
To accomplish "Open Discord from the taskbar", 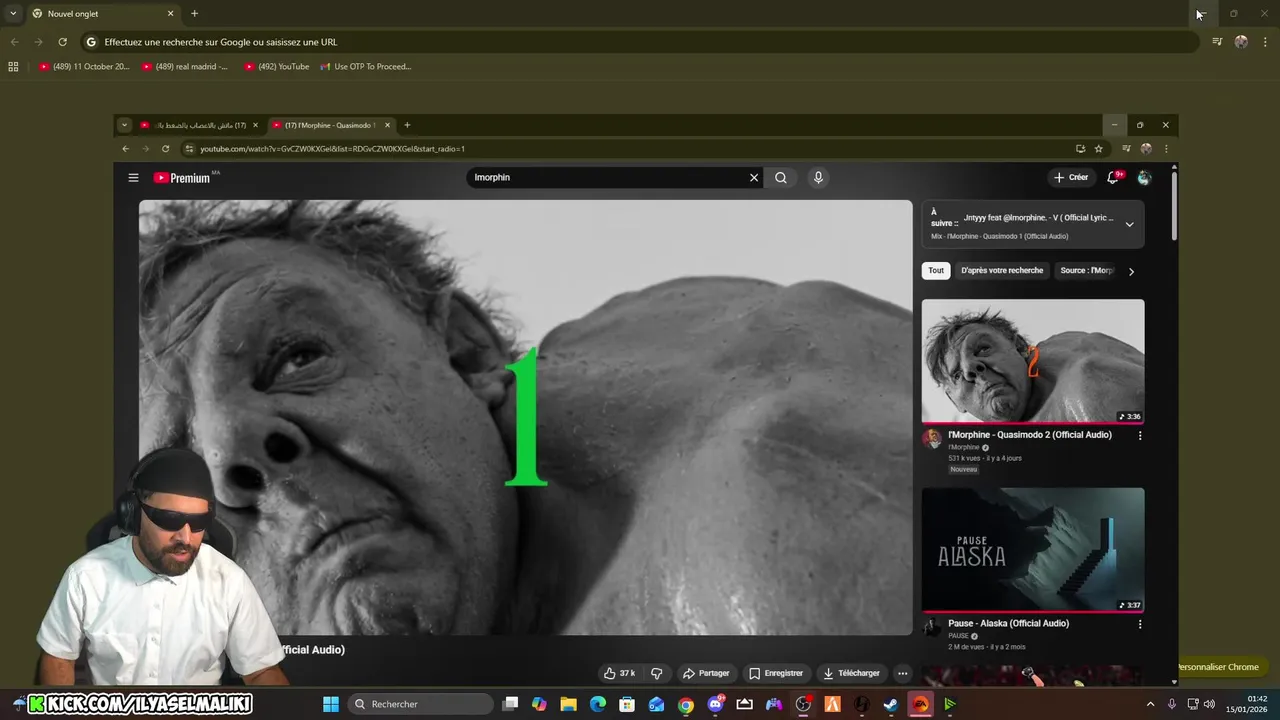I will [x=715, y=704].
